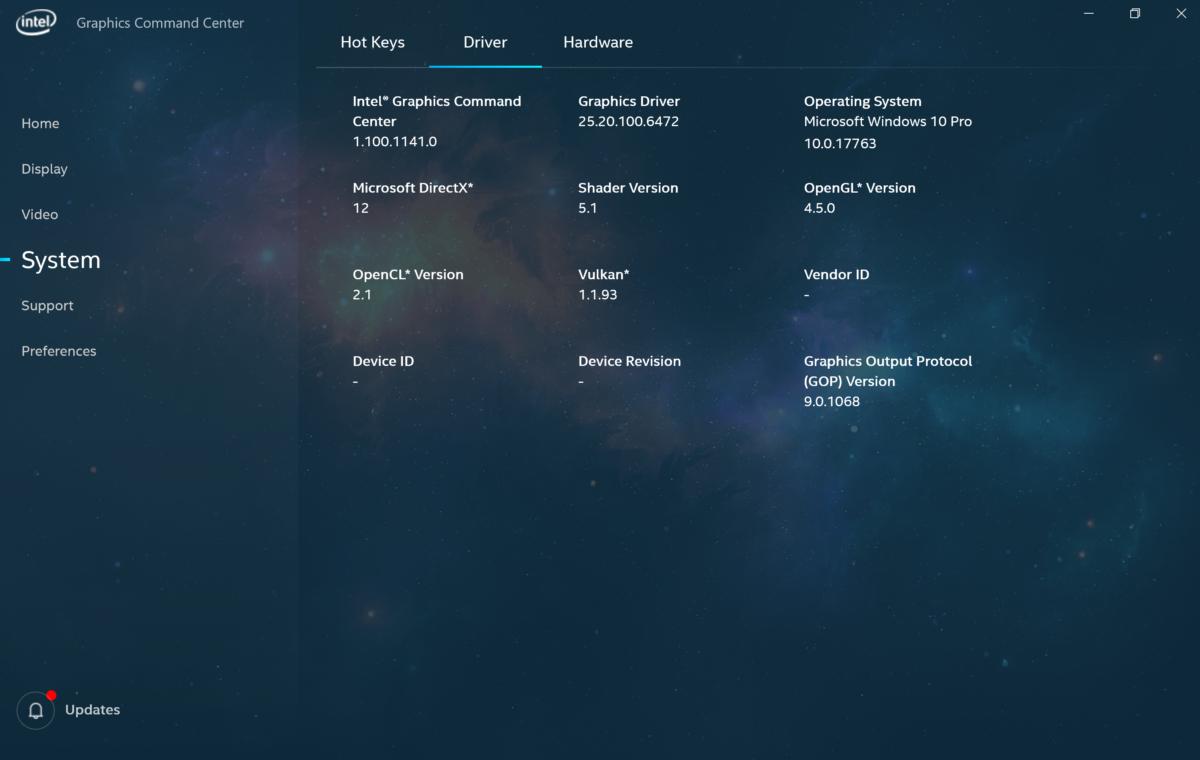Image resolution: width=1200 pixels, height=760 pixels.
Task: Click GOP version value 9.0.1068
Action: (x=832, y=402)
